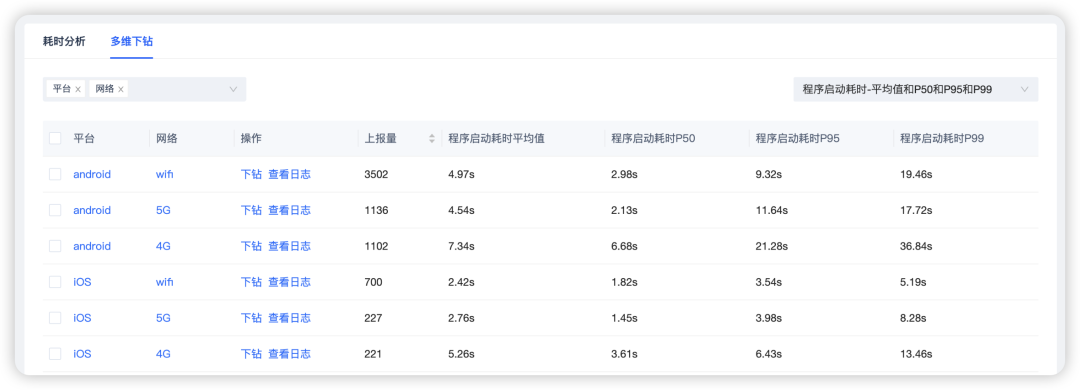Click 下钻 in the android 4G row
Screen dimensions: 1080x390
point(251,246)
